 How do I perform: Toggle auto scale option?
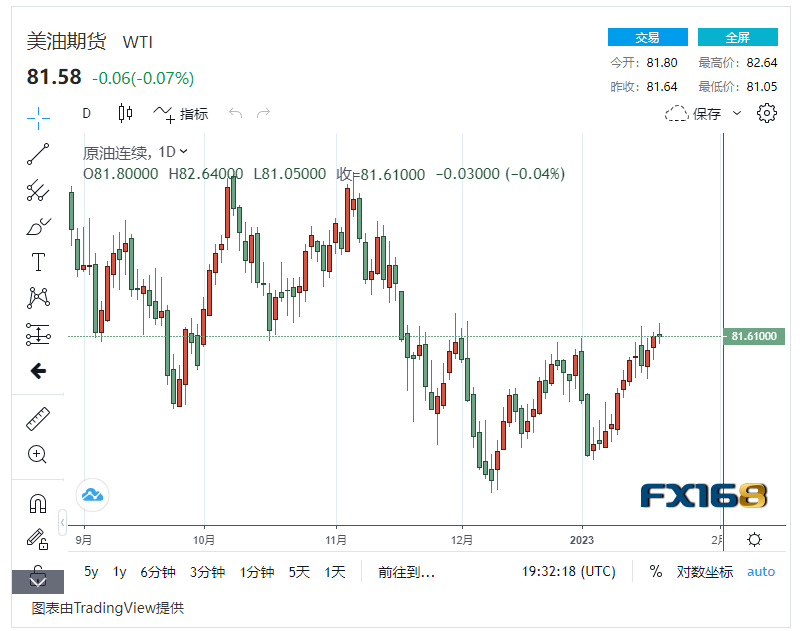[x=760, y=572]
